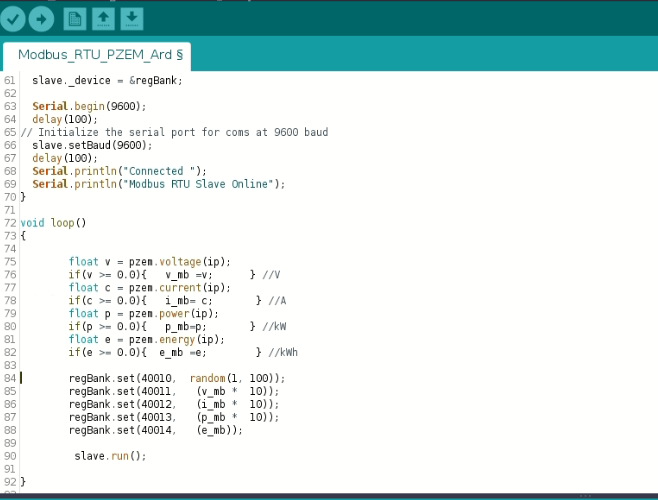
Task: Click regBank.set(40014 line with e_mb
Action: click(x=156, y=431)
